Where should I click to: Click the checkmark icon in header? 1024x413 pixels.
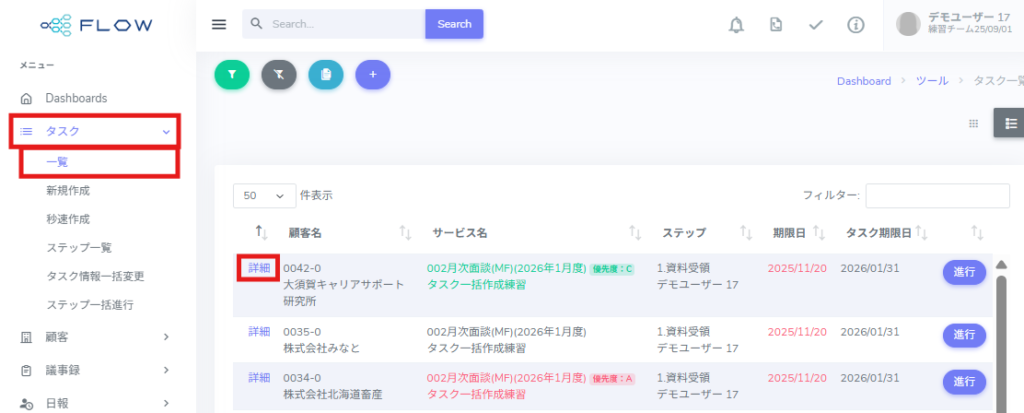[x=815, y=25]
